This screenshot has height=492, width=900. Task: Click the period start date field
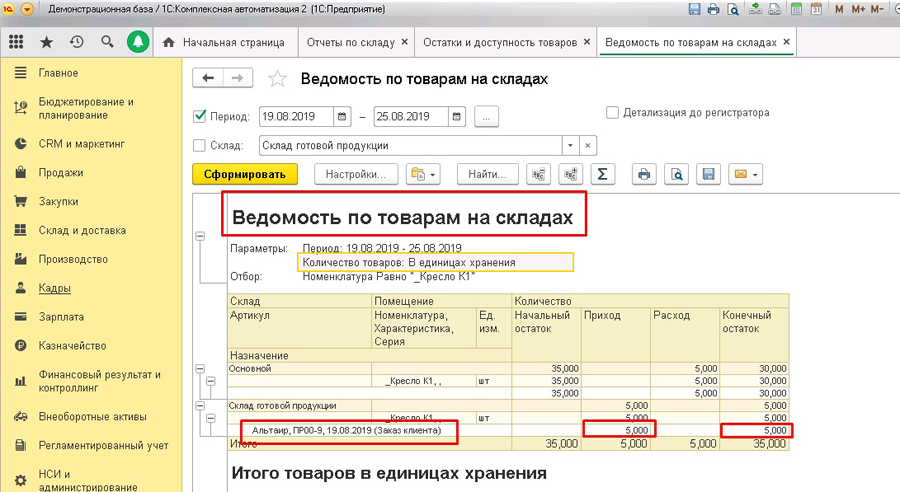(296, 117)
